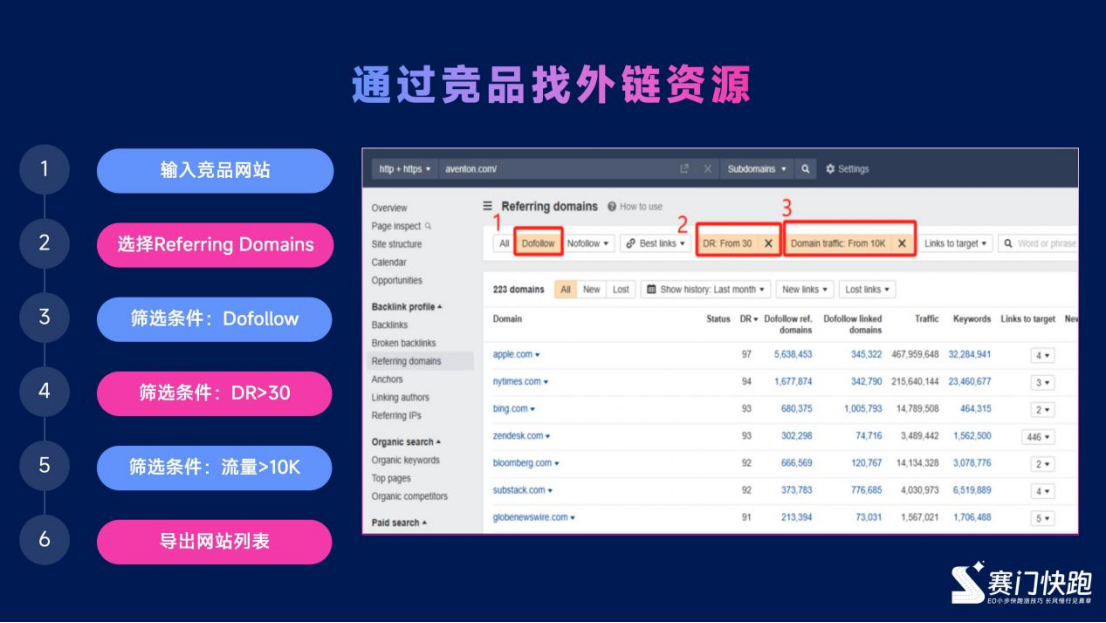Image resolution: width=1106 pixels, height=623 pixels.
Task: Open Backlinks in the sidebar
Action: [x=390, y=325]
